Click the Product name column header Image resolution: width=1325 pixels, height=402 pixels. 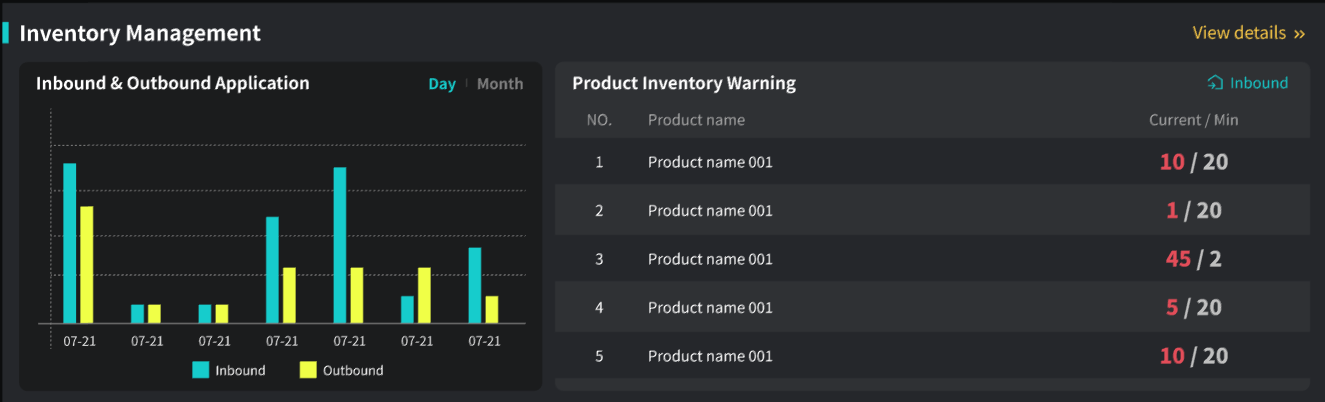pyautogui.click(x=696, y=120)
